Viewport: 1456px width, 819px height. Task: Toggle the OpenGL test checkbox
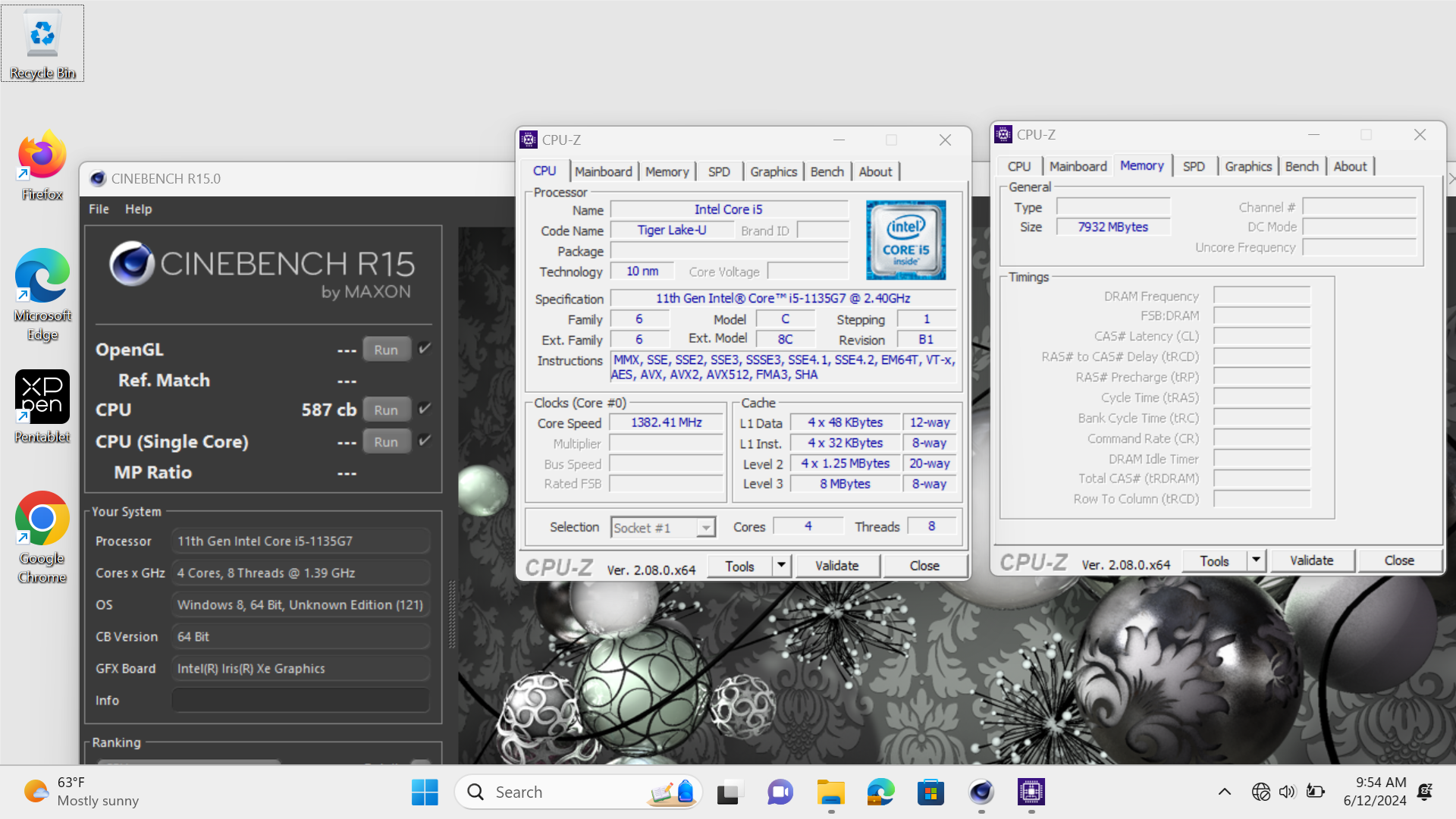(x=425, y=349)
